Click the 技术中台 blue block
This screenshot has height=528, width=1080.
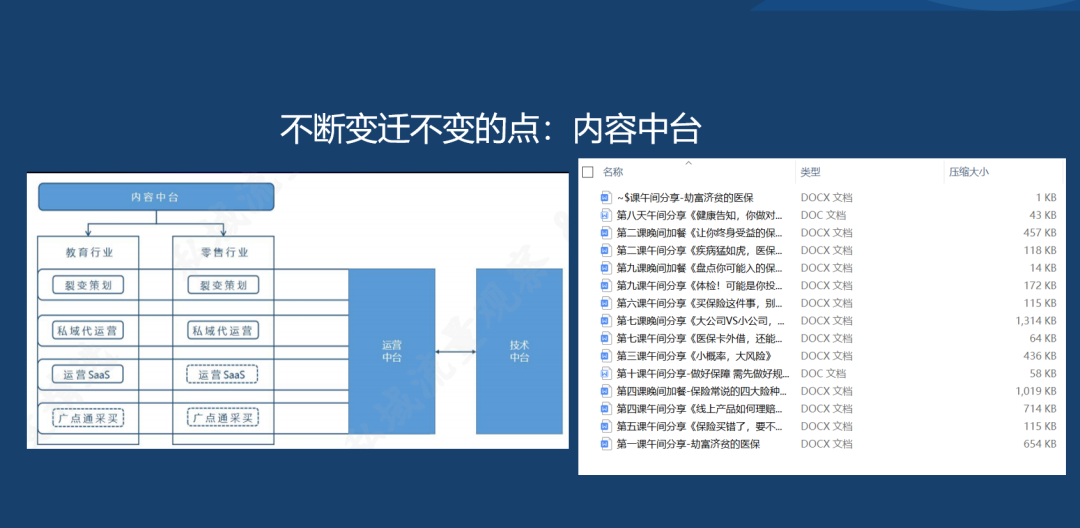click(x=519, y=351)
